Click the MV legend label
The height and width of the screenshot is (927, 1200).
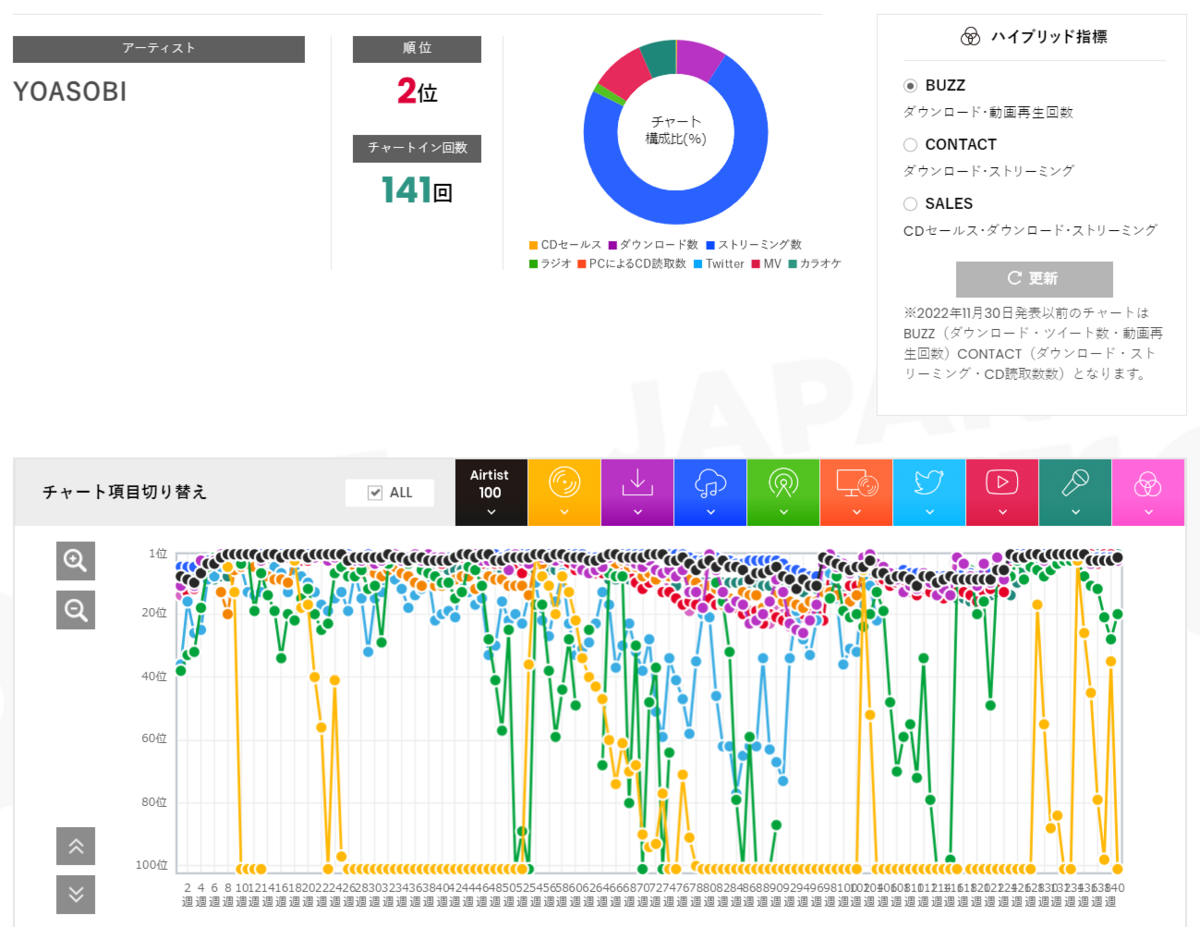[x=771, y=264]
